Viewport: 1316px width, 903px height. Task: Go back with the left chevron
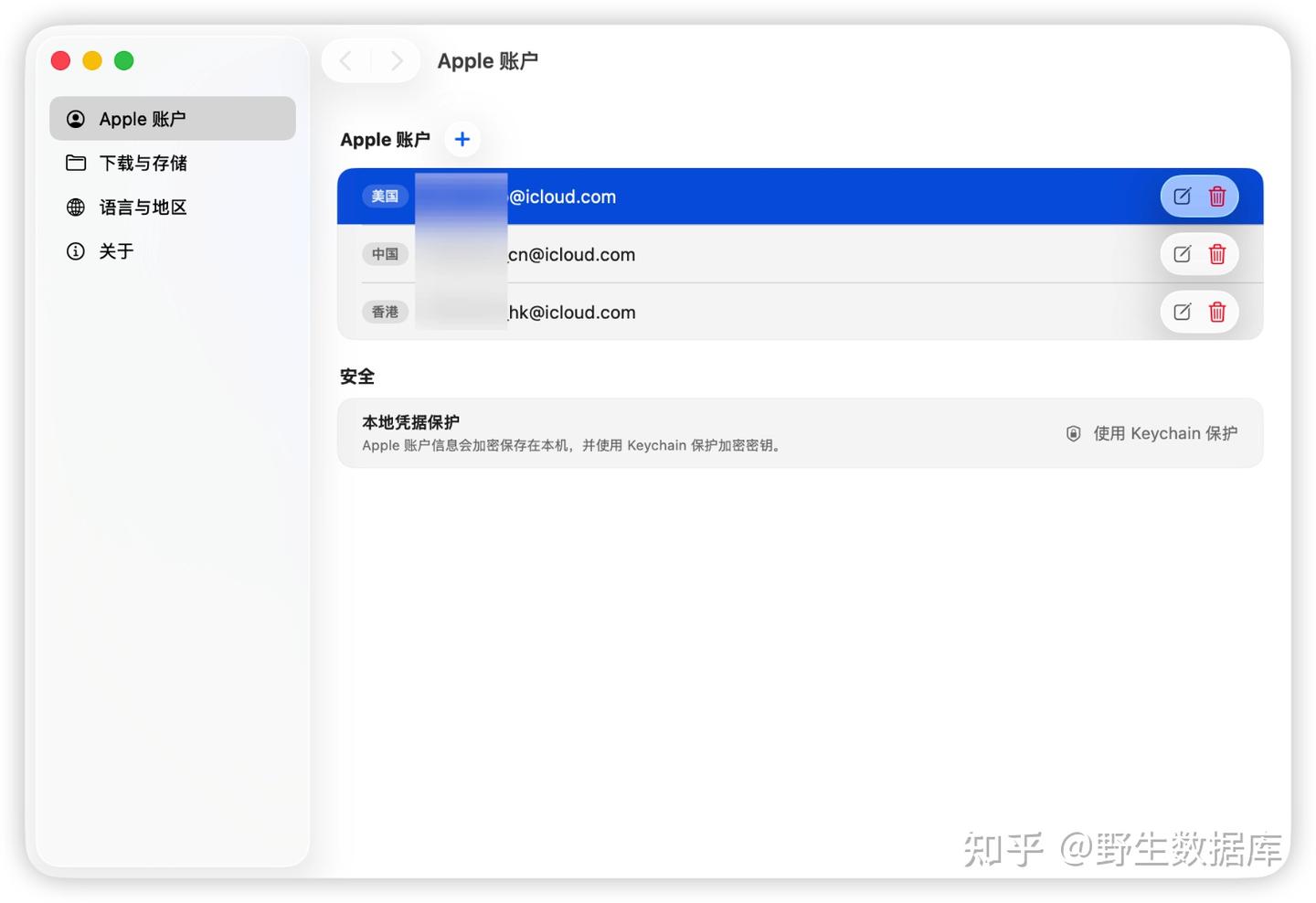tap(346, 61)
